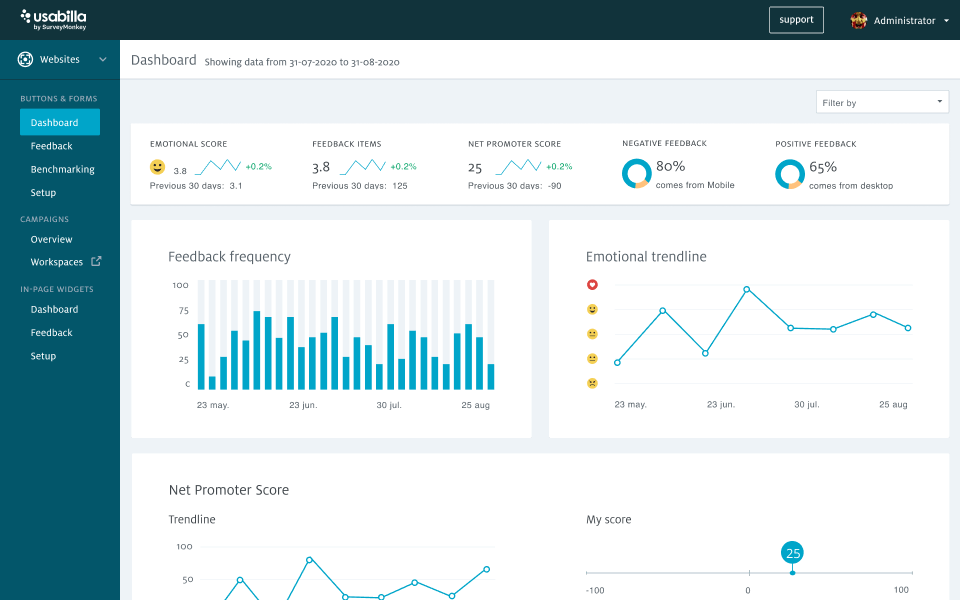Click the sad face icon on Emotional trendline axis
Viewport: 960px width, 600px height.
(x=592, y=383)
